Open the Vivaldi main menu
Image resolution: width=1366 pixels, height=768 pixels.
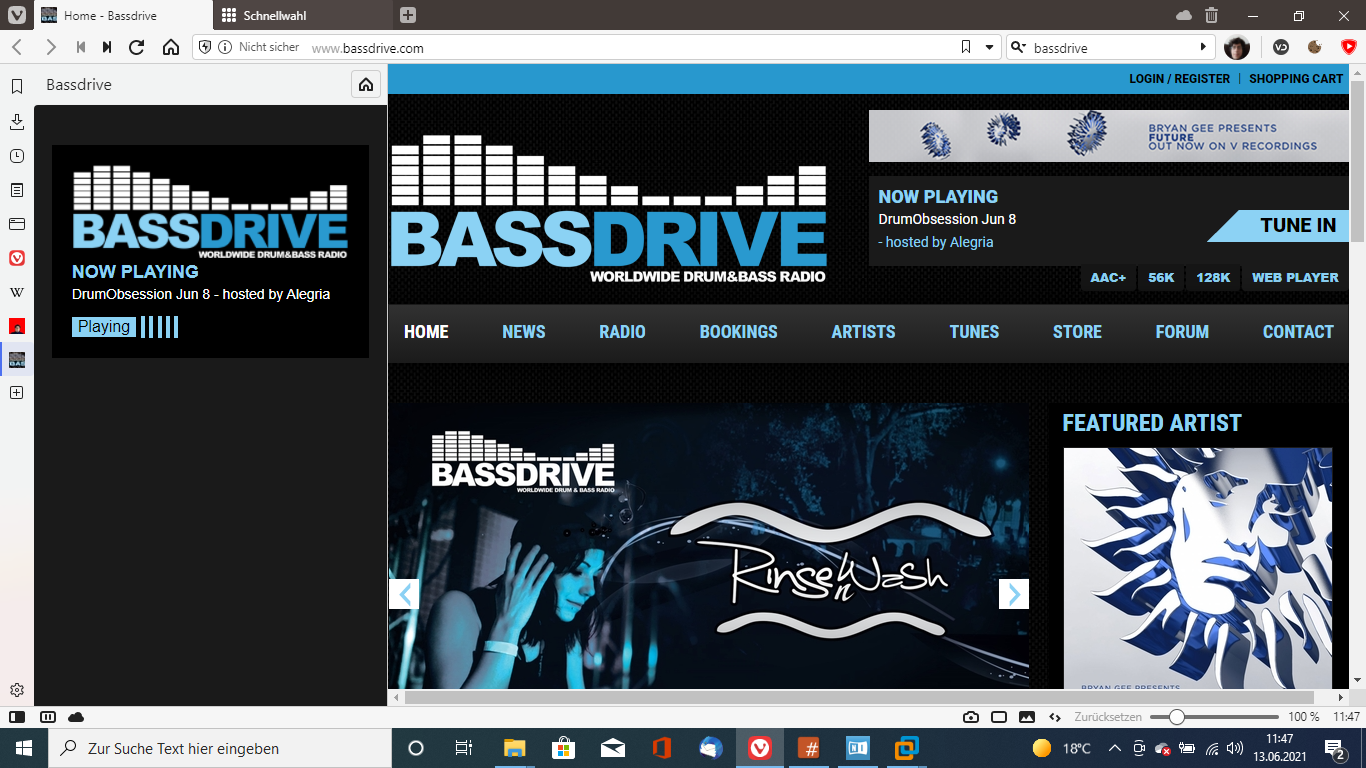click(17, 15)
